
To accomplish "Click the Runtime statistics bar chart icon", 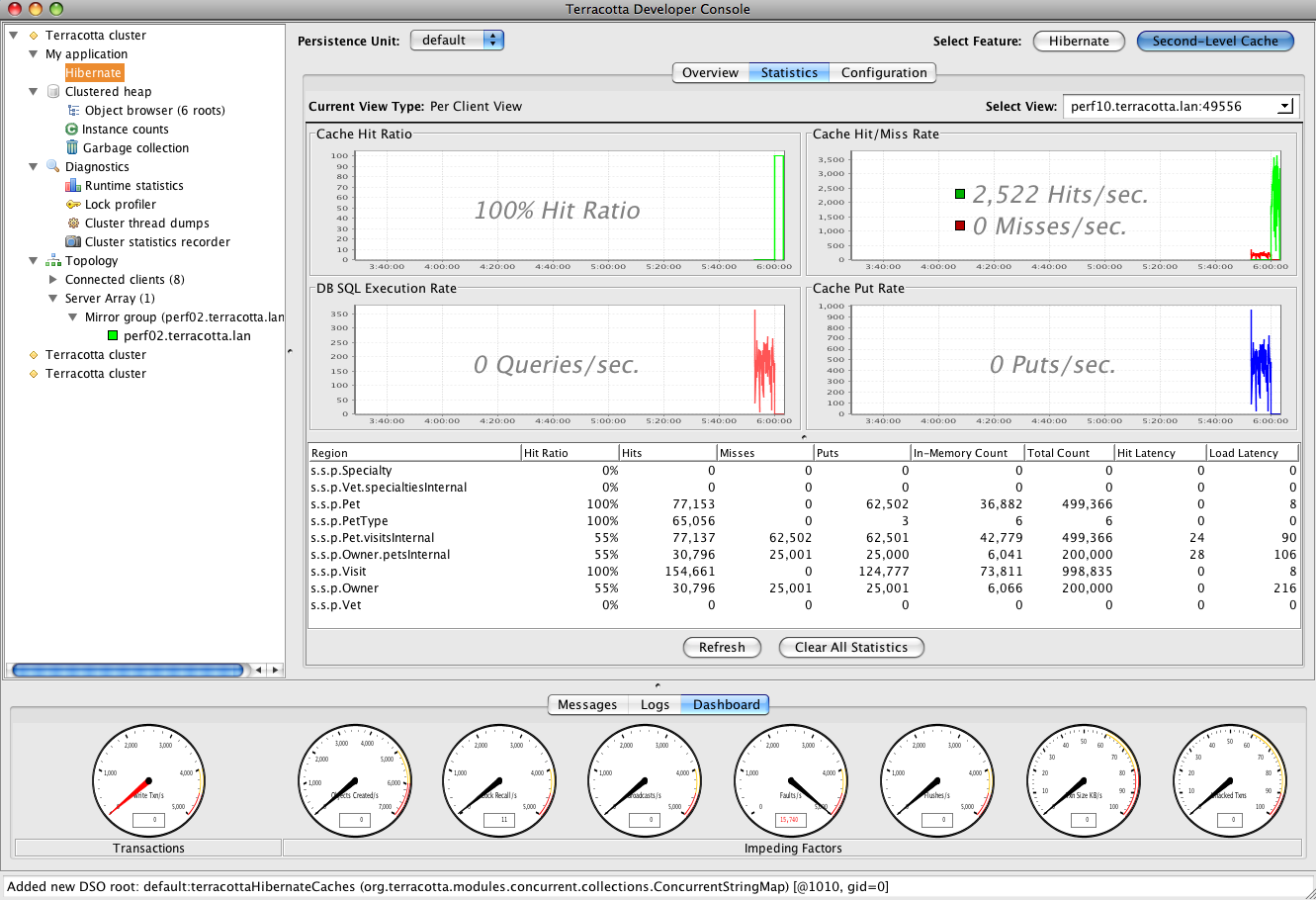I will coord(73,186).
